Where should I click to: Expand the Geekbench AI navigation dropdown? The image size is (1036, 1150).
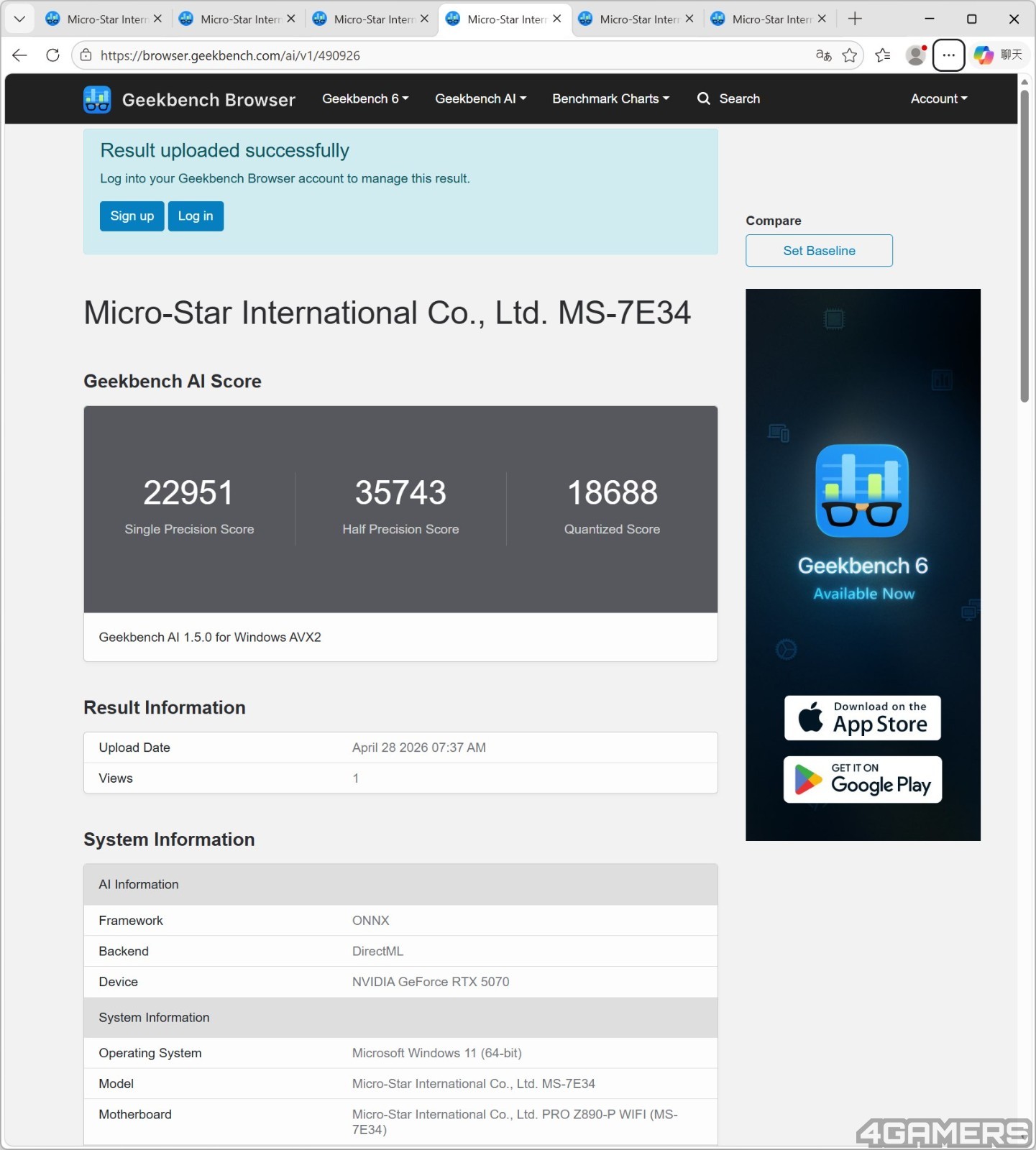point(481,99)
